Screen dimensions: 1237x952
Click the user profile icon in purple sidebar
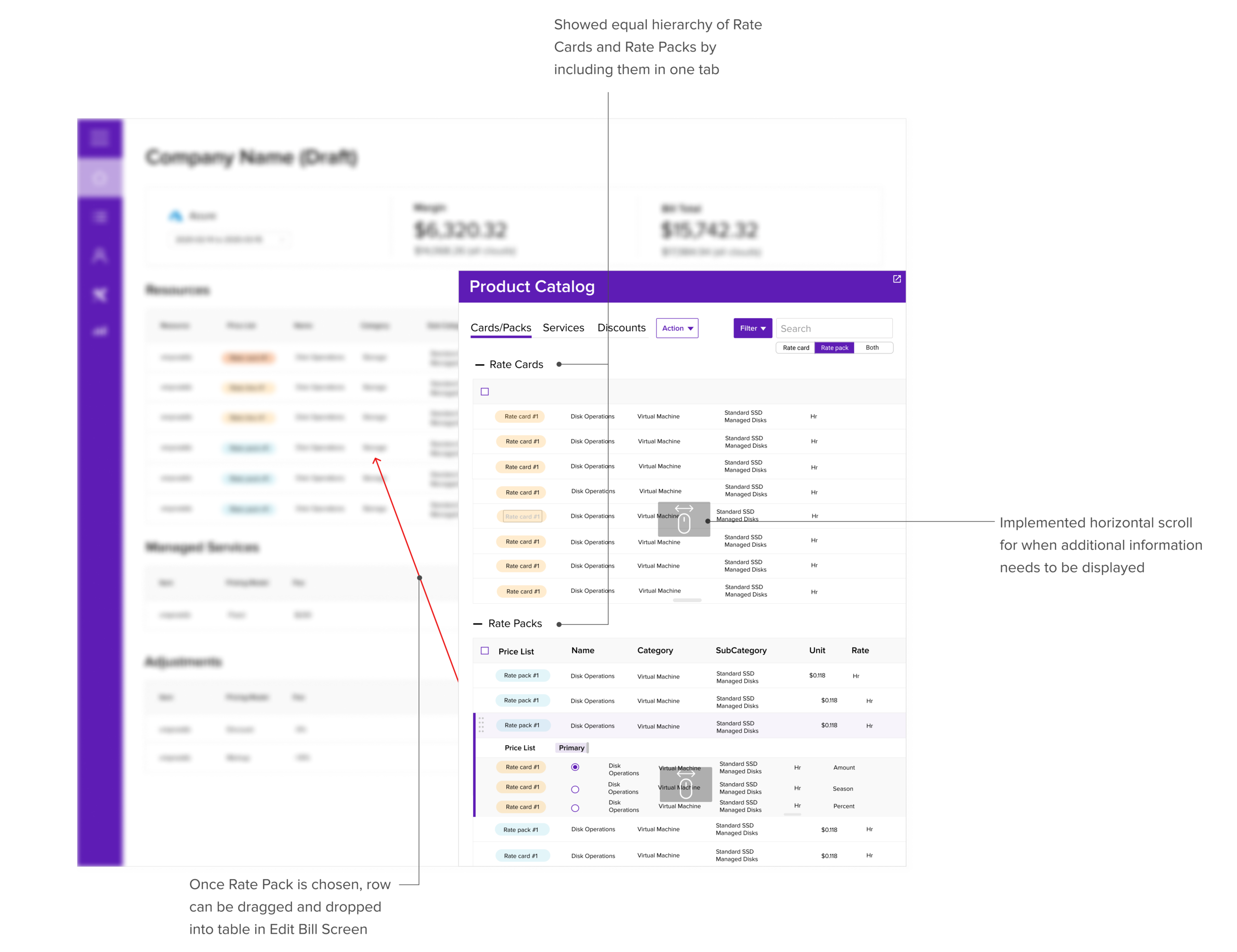click(99, 255)
